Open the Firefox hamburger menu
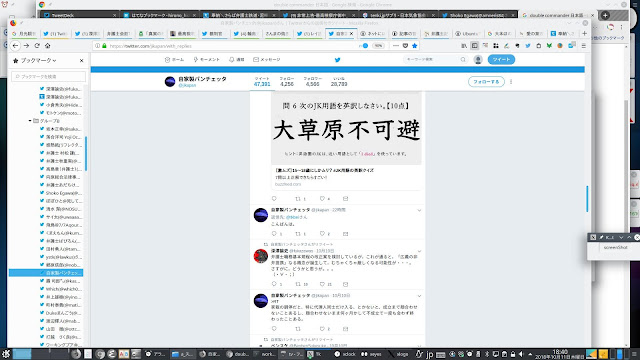The height and width of the screenshot is (360, 640). pos(584,46)
